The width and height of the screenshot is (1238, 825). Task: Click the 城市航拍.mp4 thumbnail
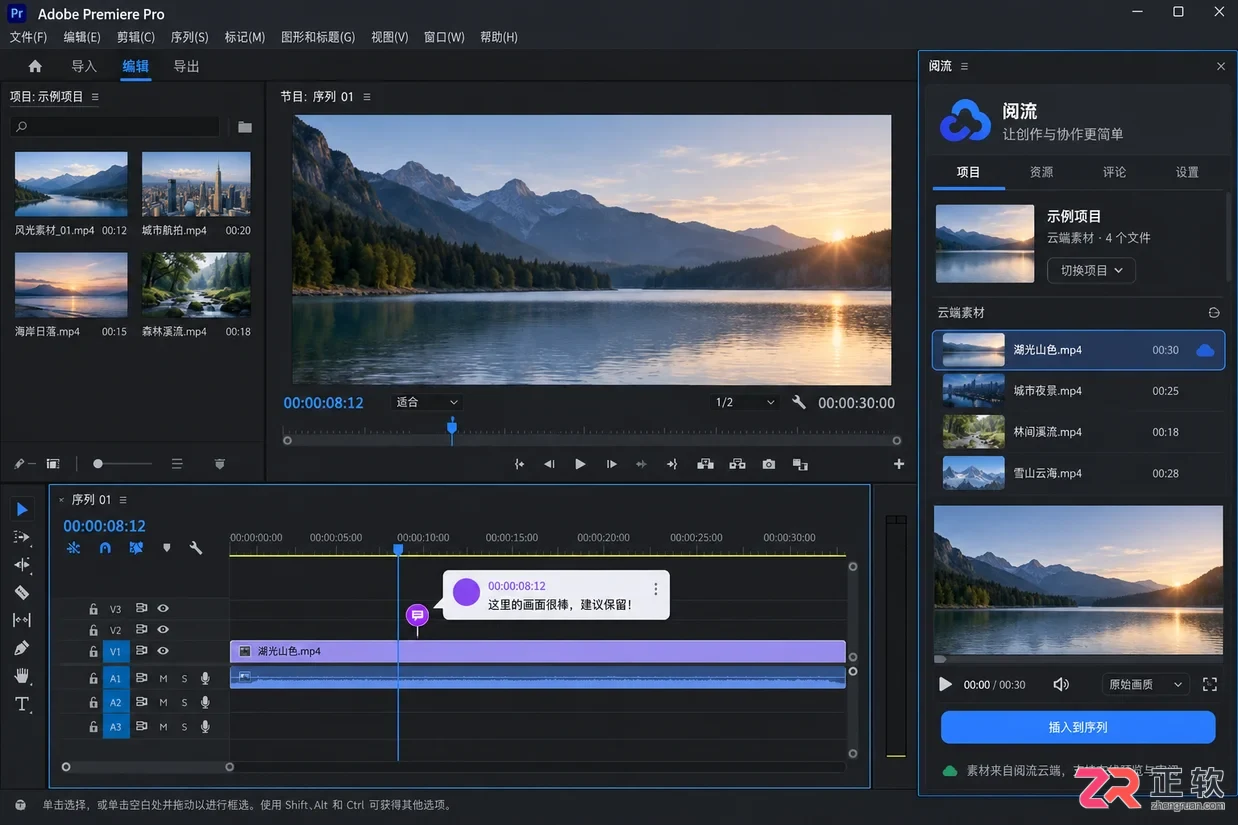[x=196, y=184]
